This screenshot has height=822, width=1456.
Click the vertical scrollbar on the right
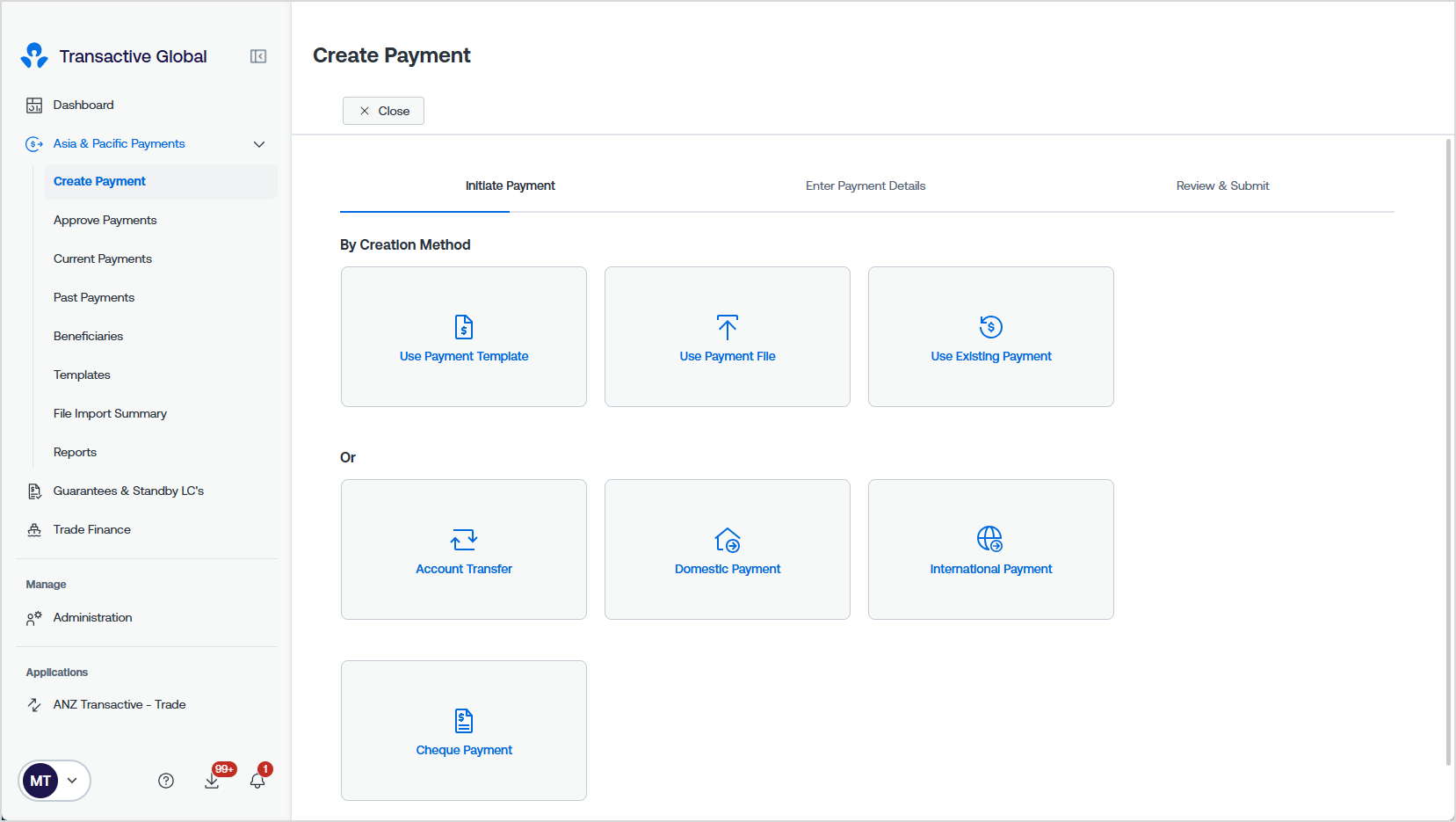point(1448,452)
